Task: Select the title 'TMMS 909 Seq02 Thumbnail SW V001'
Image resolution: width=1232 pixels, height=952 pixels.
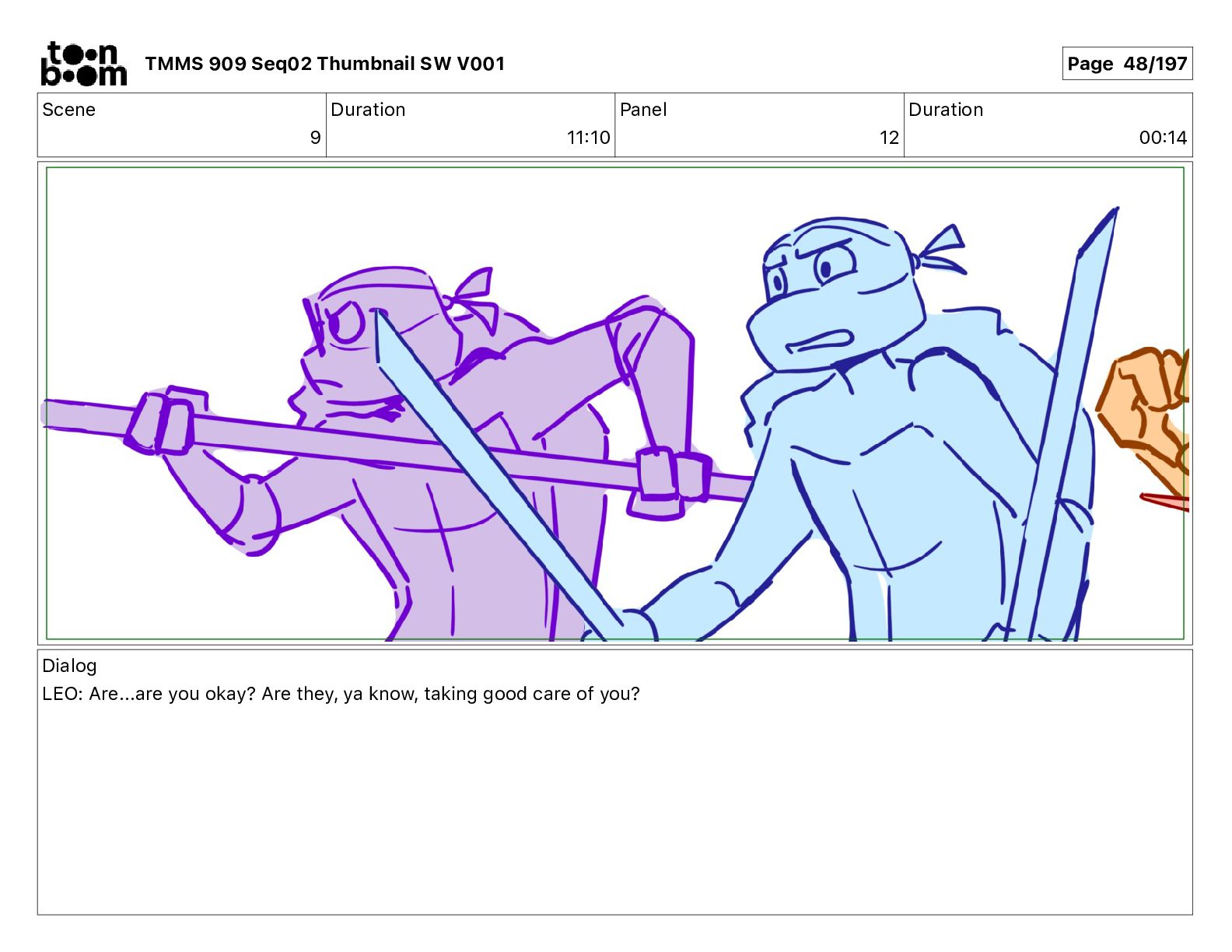Action: [324, 64]
